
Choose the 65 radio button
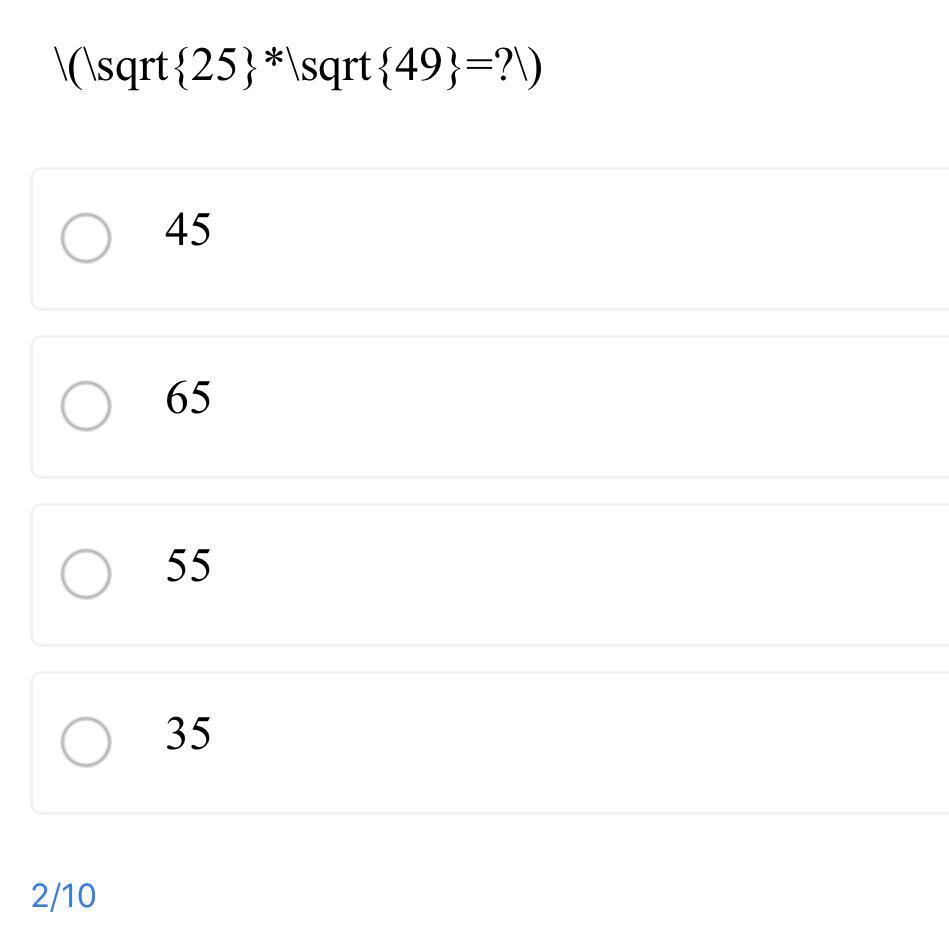(86, 406)
